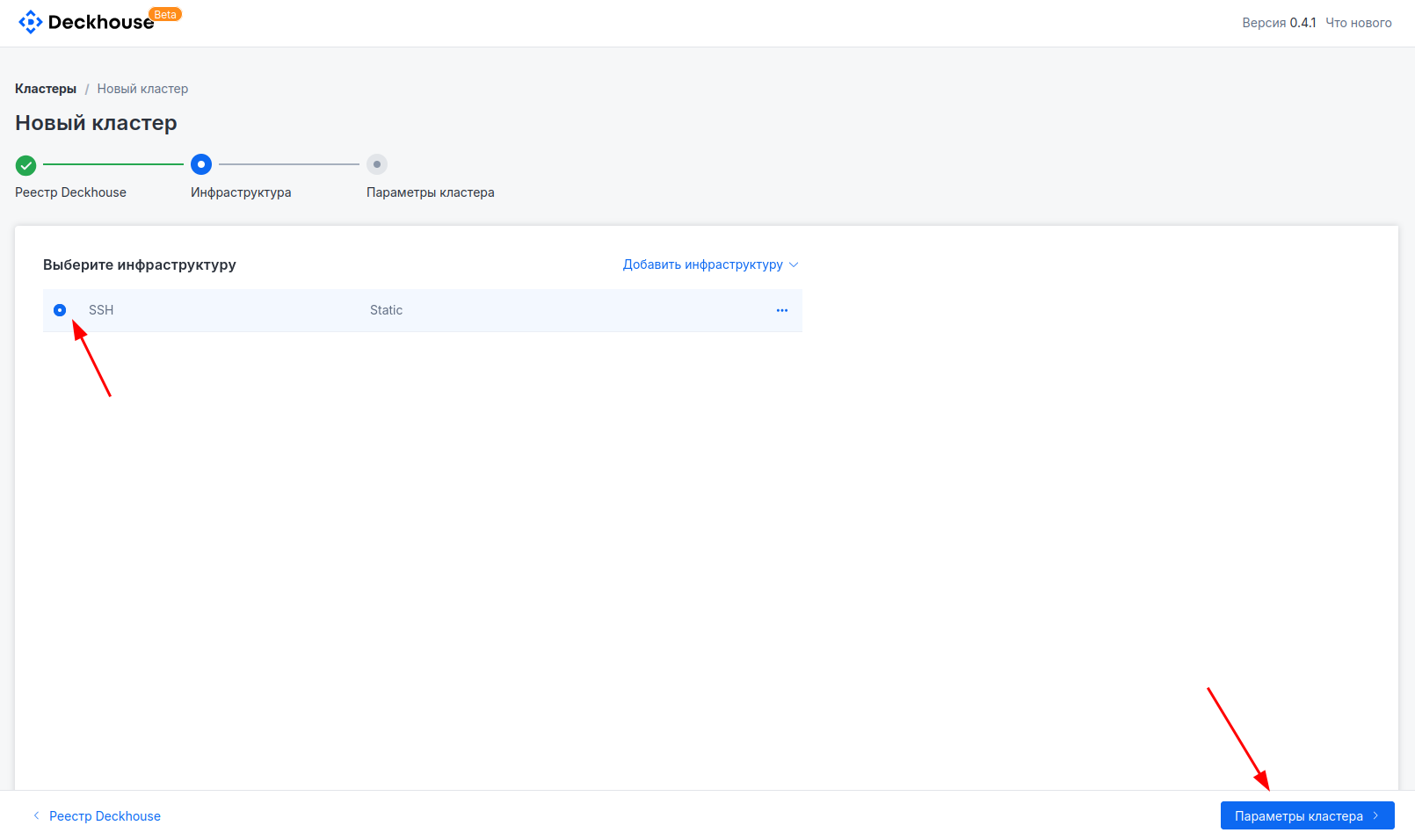This screenshot has height=840, width=1415.
Task: Click the SSH infrastructure name
Action: 101,310
